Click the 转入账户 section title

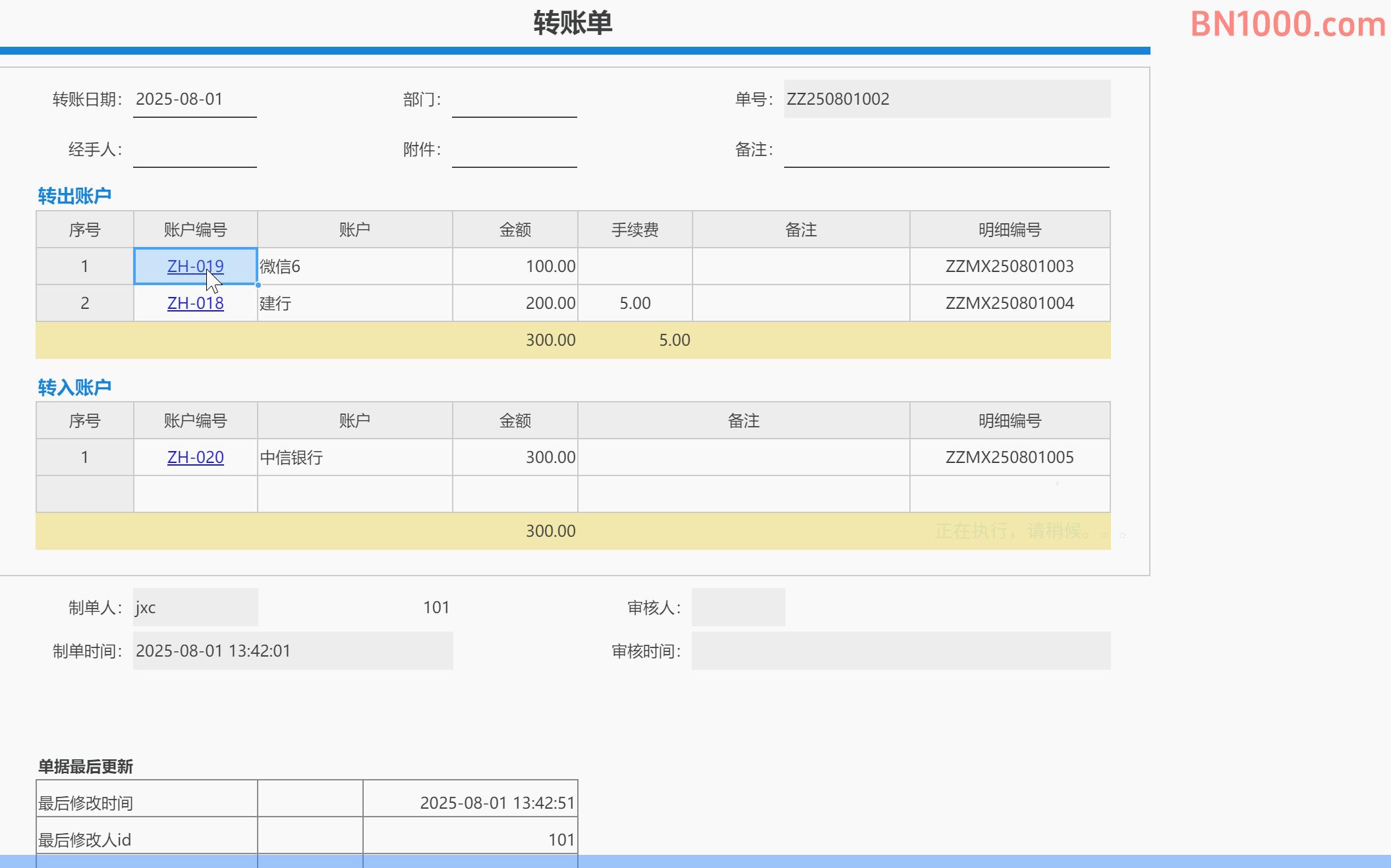74,387
